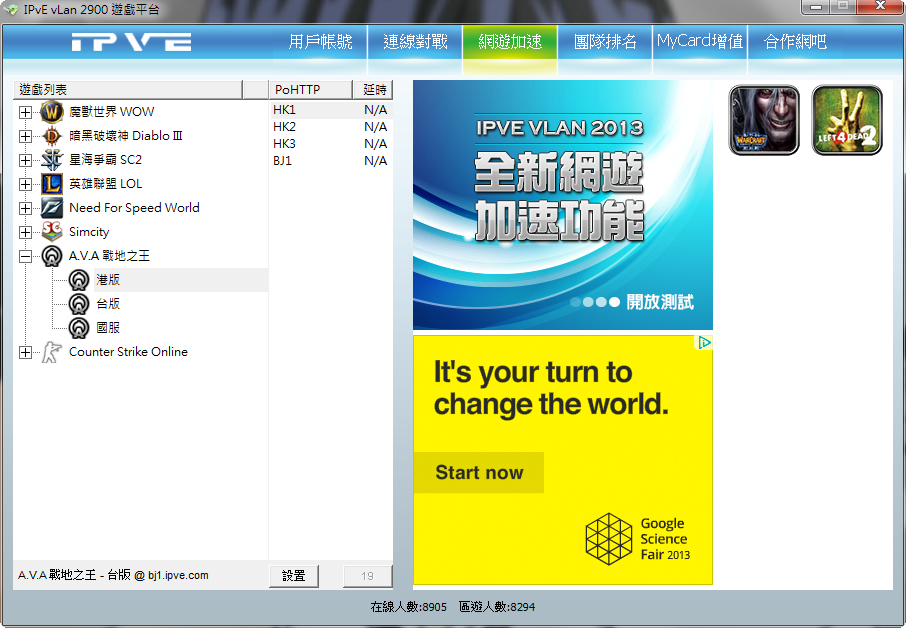Image resolution: width=906 pixels, height=628 pixels.
Task: Switch to the 連線對戰 tab
Action: click(415, 42)
